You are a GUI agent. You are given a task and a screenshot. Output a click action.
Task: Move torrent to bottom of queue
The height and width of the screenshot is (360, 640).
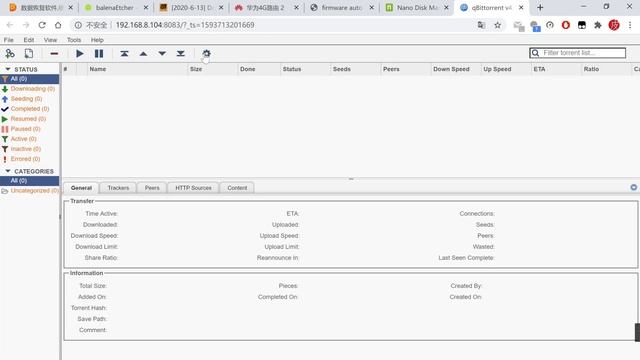[181, 53]
